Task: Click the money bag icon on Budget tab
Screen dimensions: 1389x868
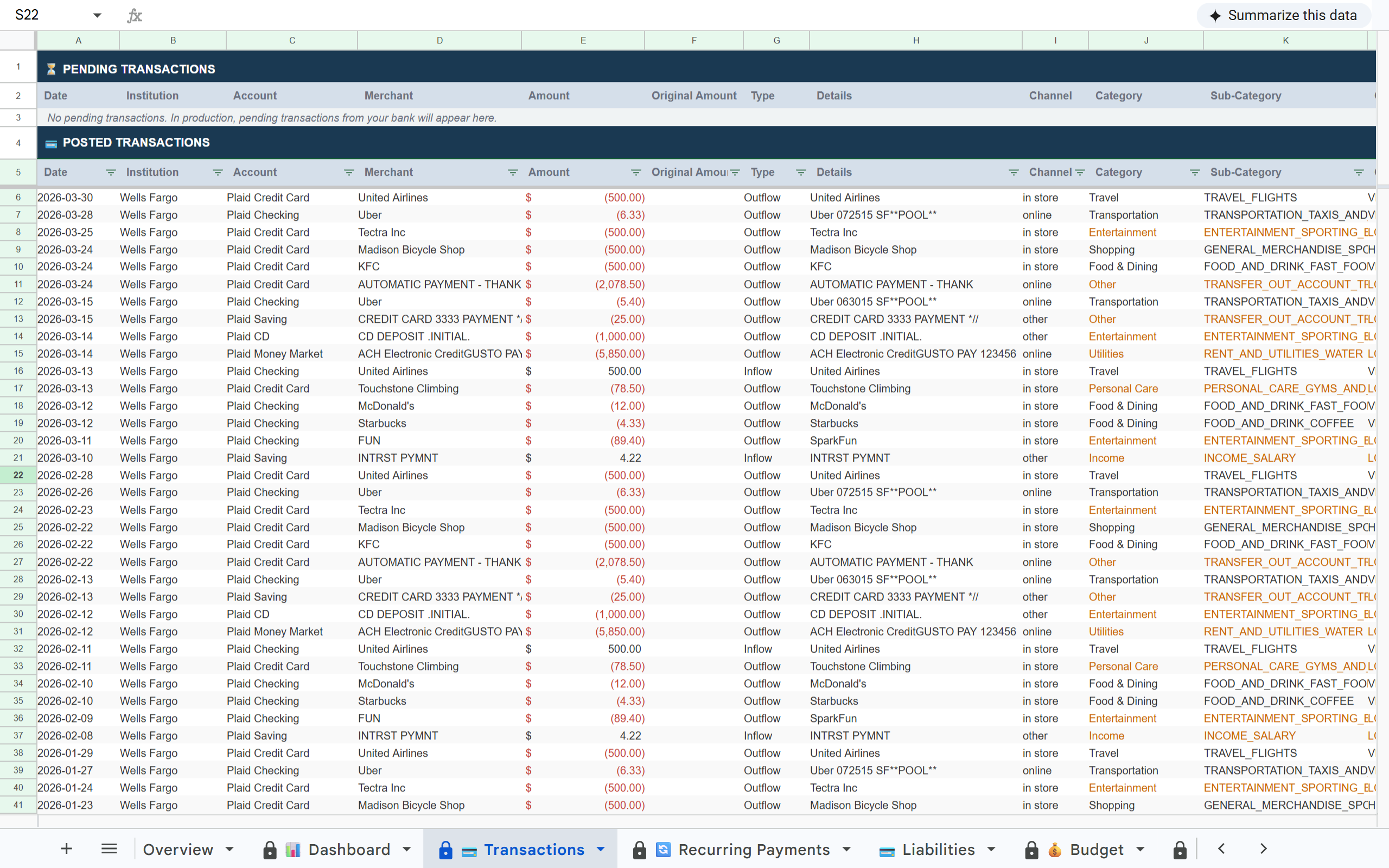Action: click(1055, 849)
